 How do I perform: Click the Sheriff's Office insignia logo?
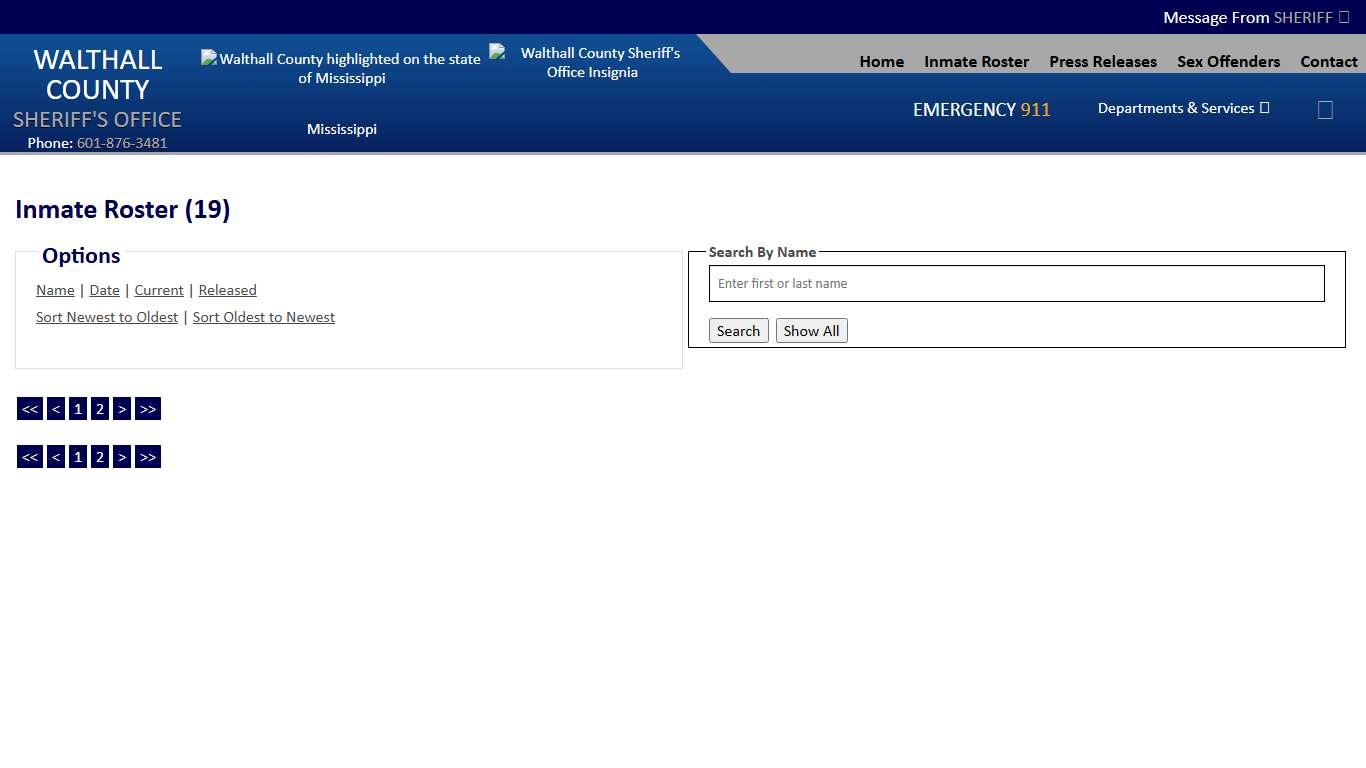(x=588, y=62)
